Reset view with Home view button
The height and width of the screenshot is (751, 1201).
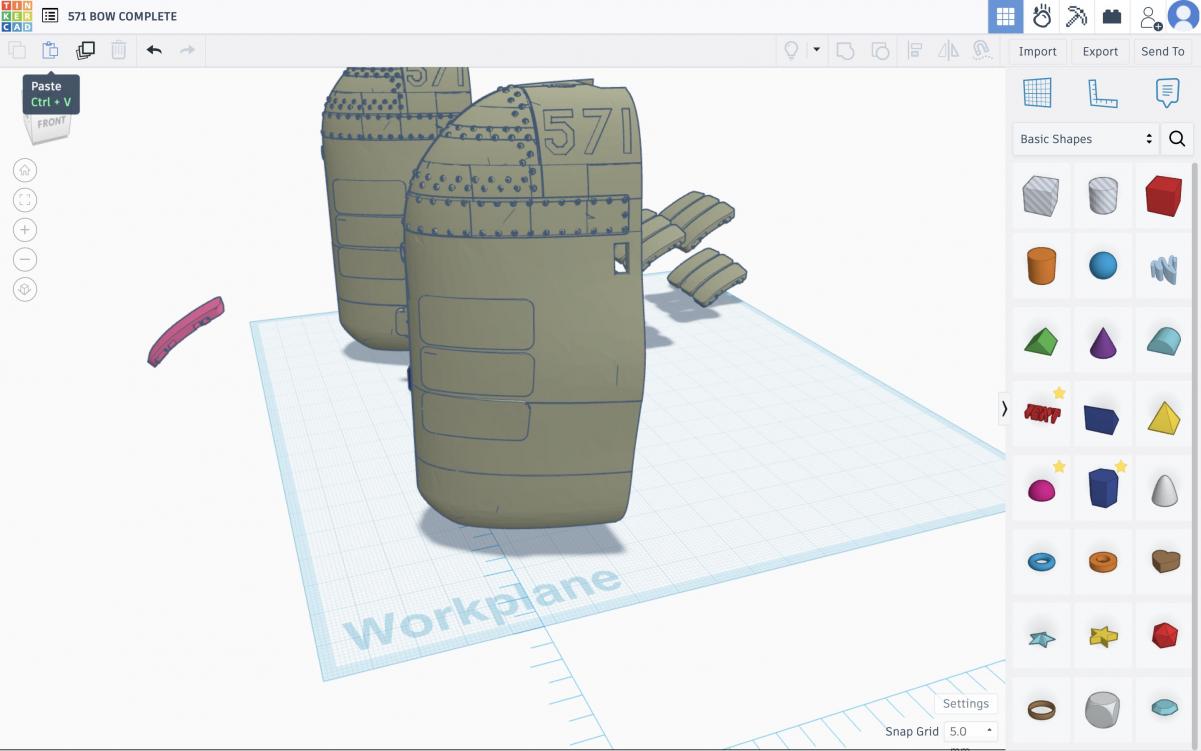[x=25, y=170]
